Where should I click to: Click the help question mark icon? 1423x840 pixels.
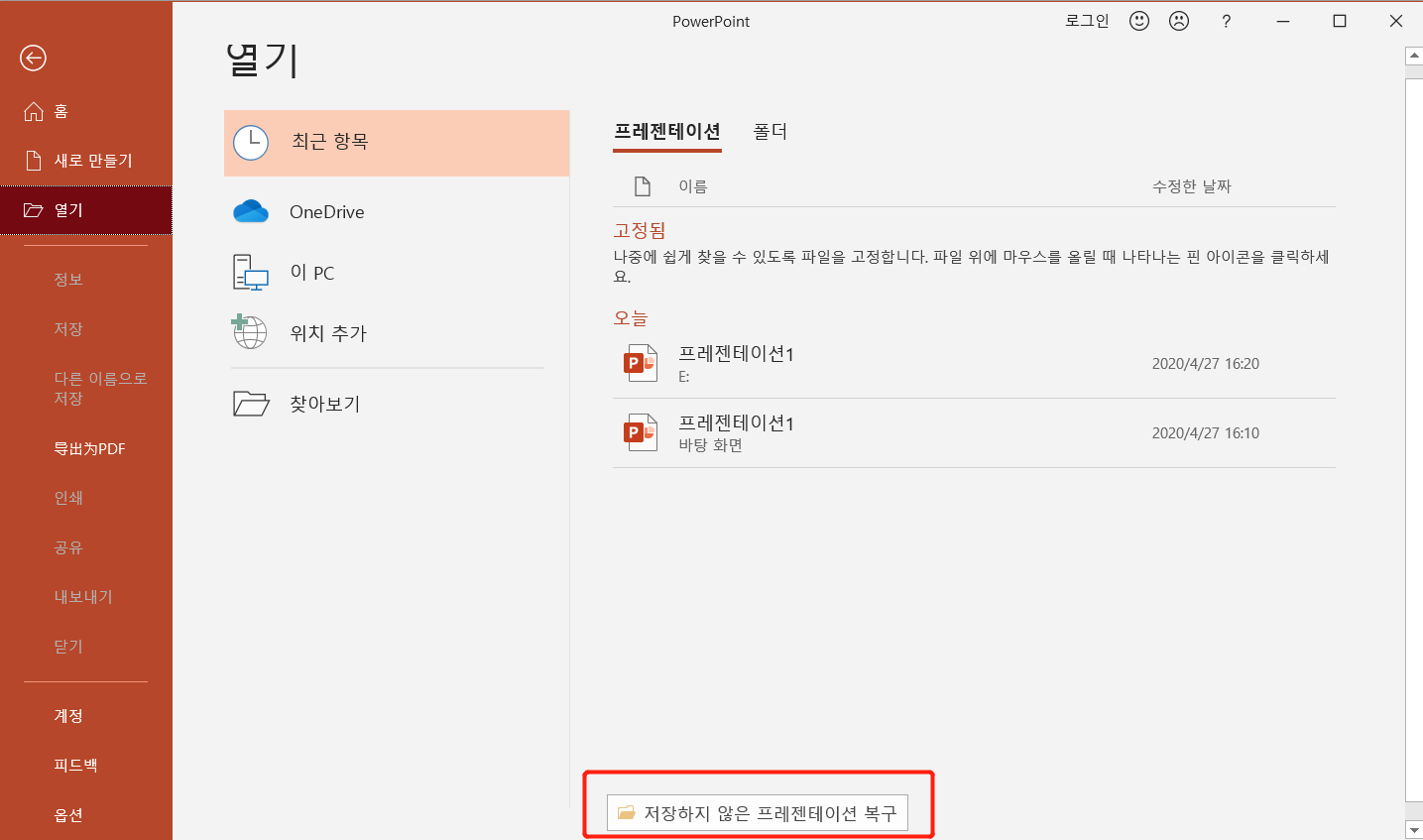point(1226,21)
